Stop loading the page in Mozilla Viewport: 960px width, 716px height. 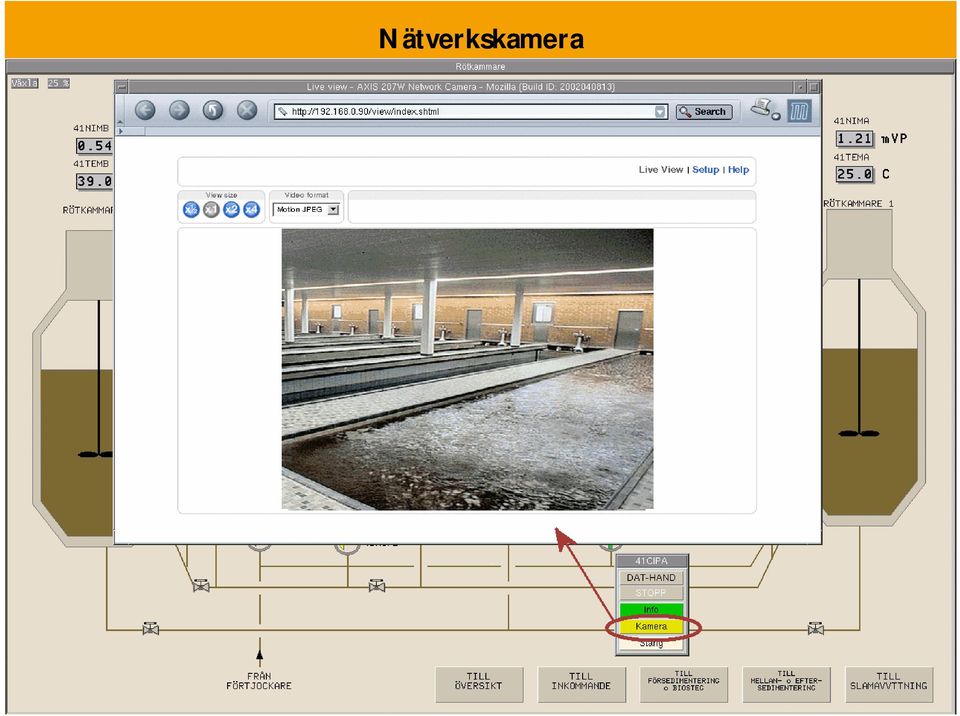click(247, 110)
